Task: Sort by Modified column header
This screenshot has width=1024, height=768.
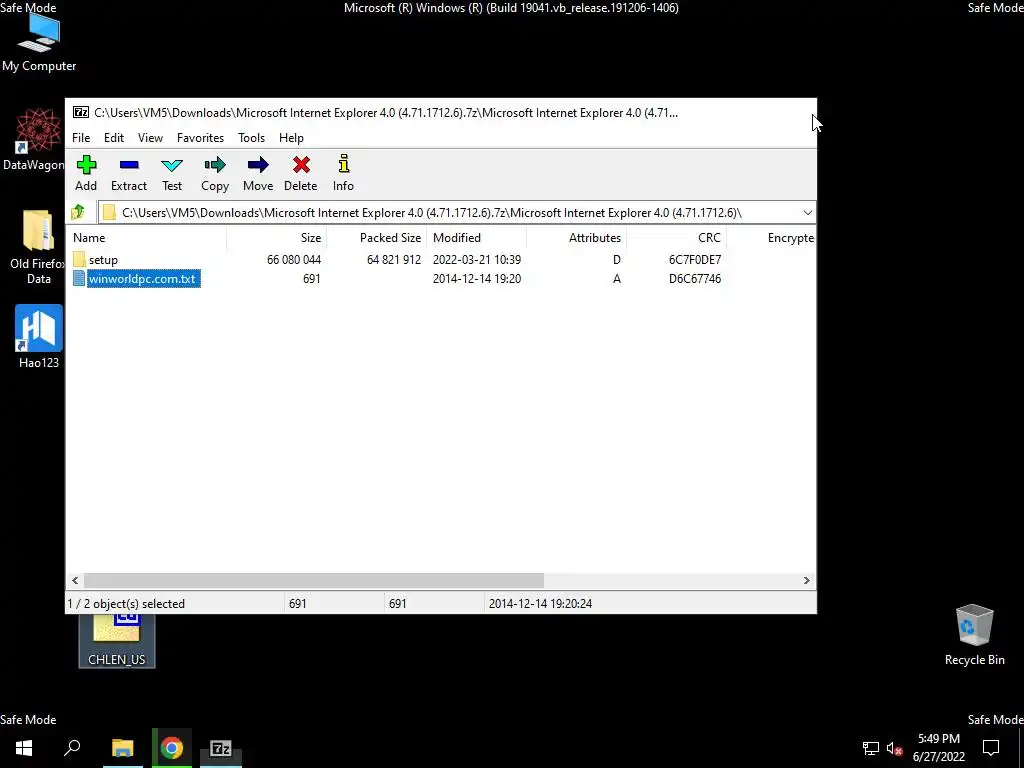Action: 476,238
